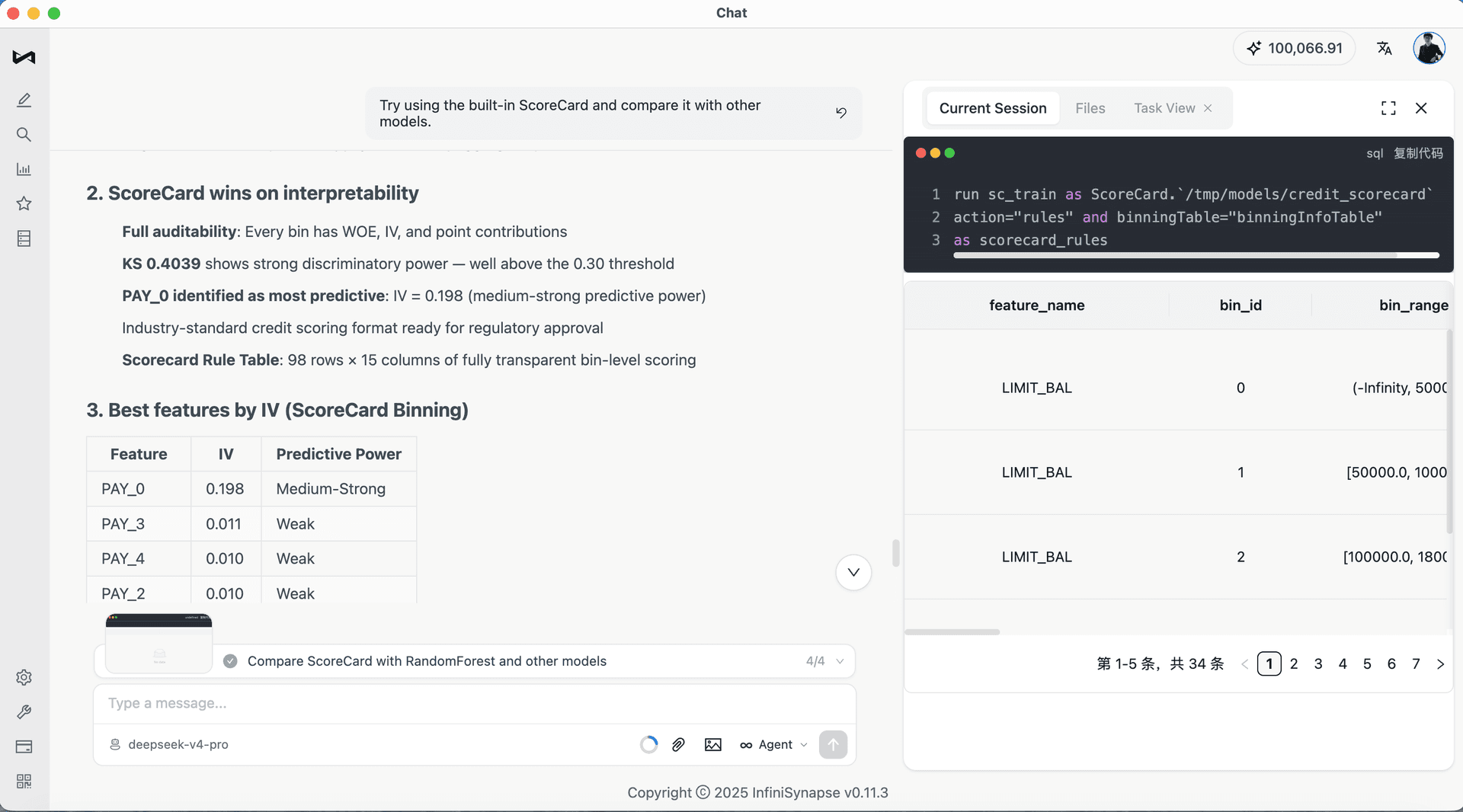This screenshot has height=812, width=1463.
Task: Start a new chat with pencil icon
Action: coord(24,100)
